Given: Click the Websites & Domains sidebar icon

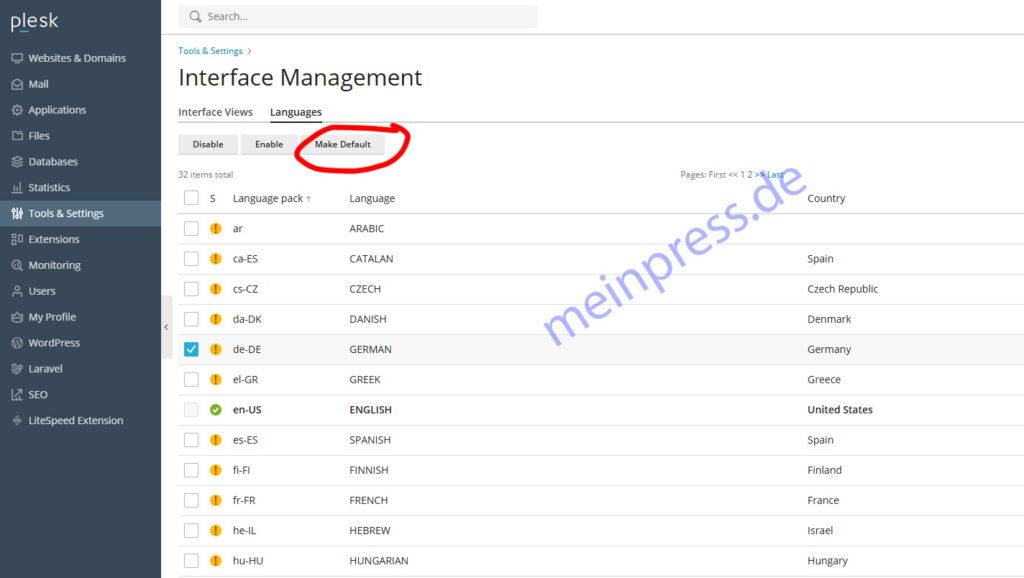Looking at the screenshot, I should 17,58.
